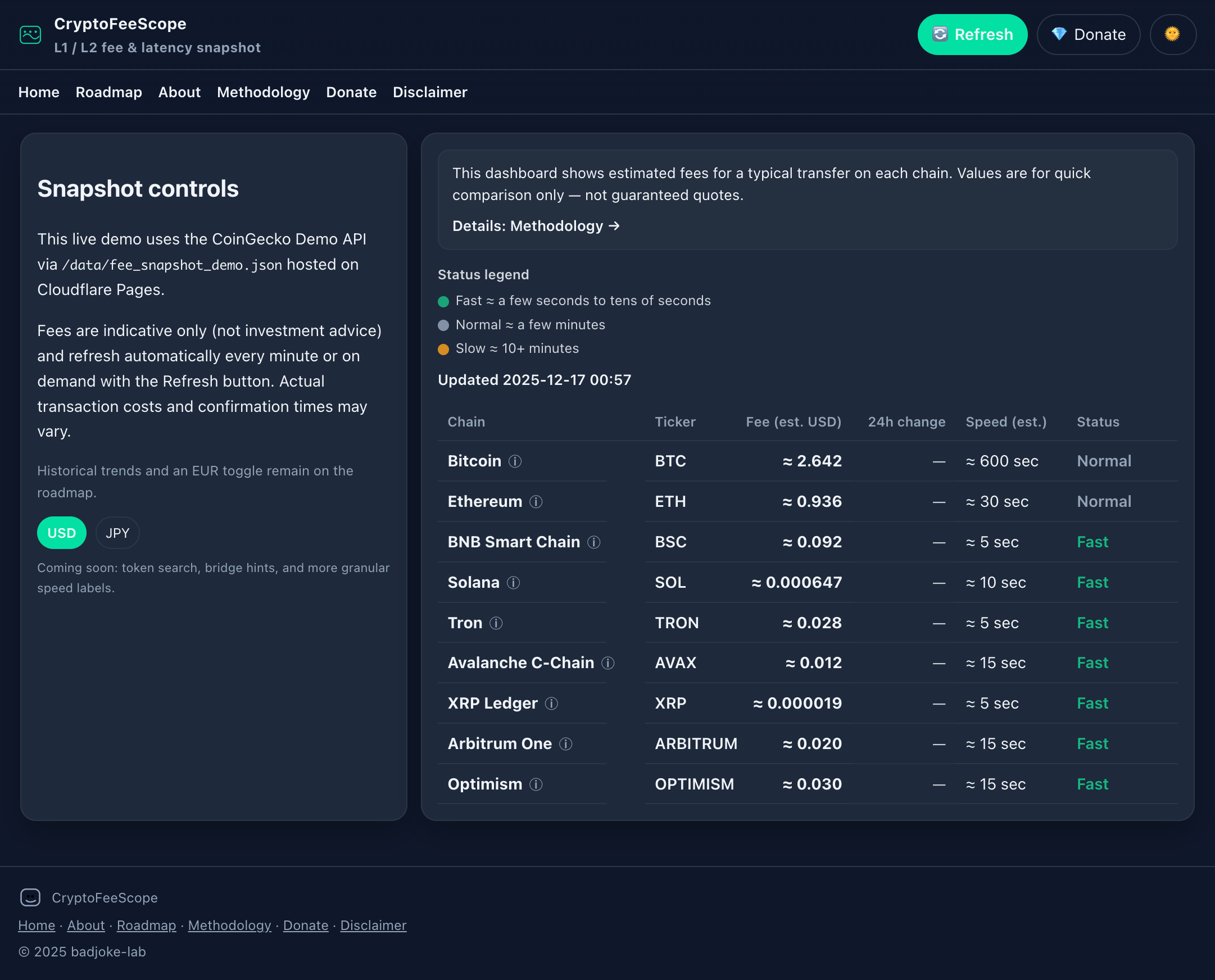Screen dimensions: 1215x980
Task: Select the JPY currency toggle
Action: (117, 532)
